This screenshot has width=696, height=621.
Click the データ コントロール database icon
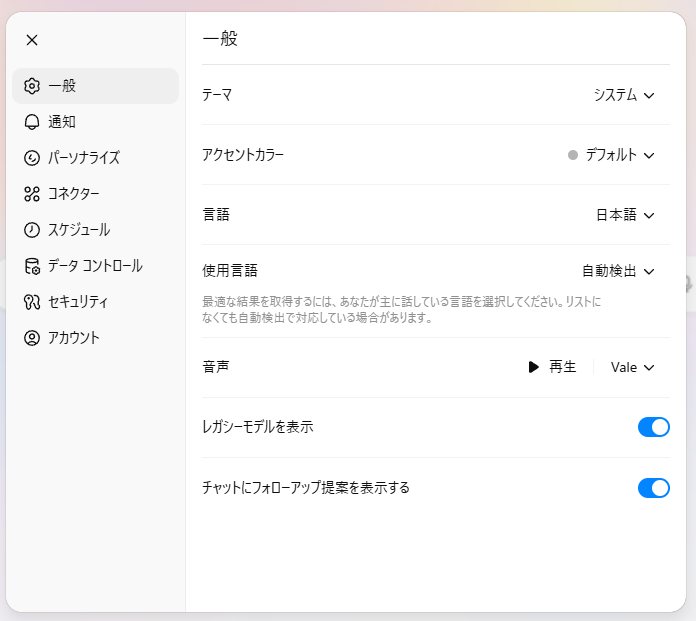point(32,266)
